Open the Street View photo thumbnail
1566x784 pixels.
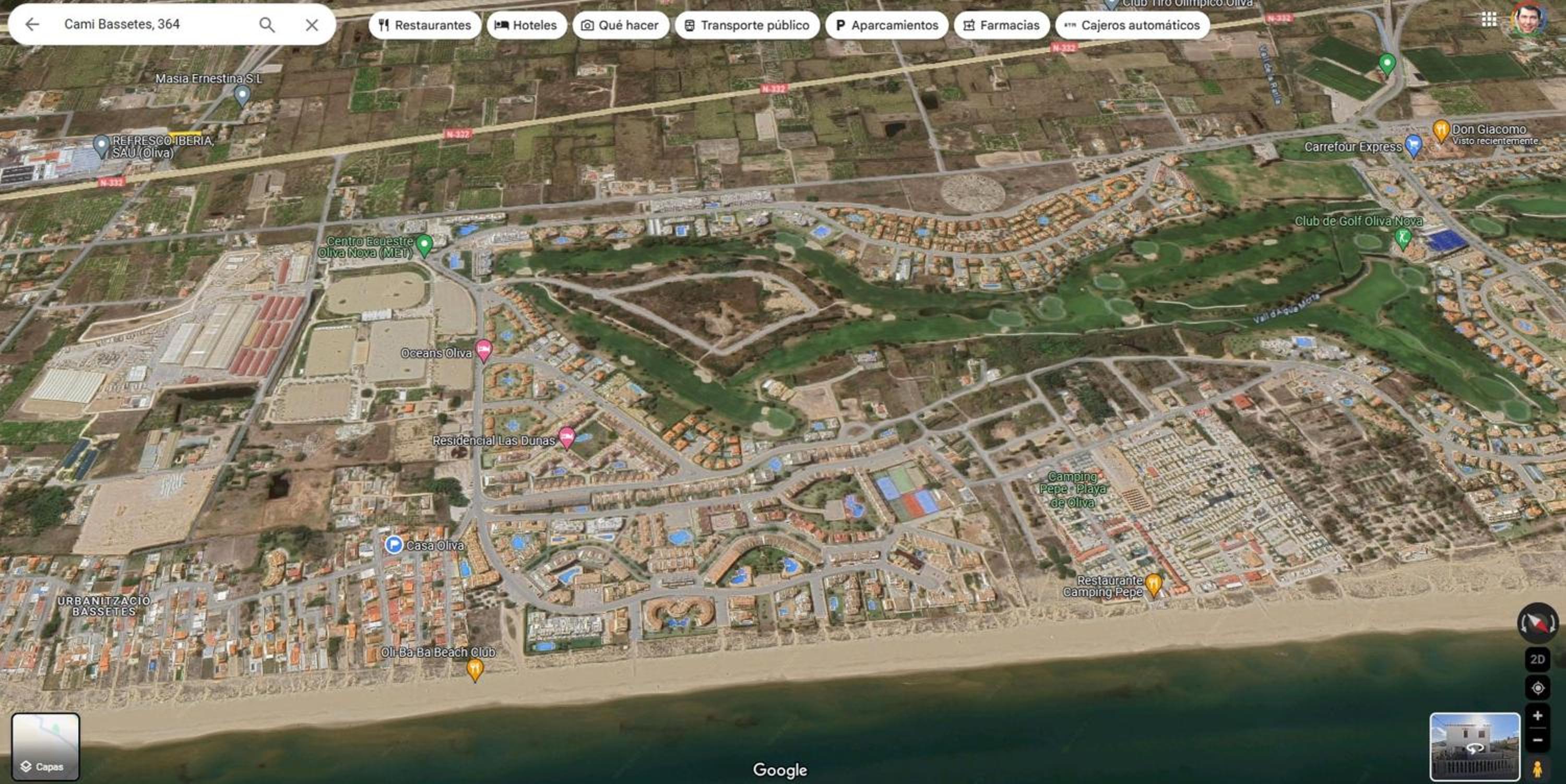pyautogui.click(x=1475, y=747)
